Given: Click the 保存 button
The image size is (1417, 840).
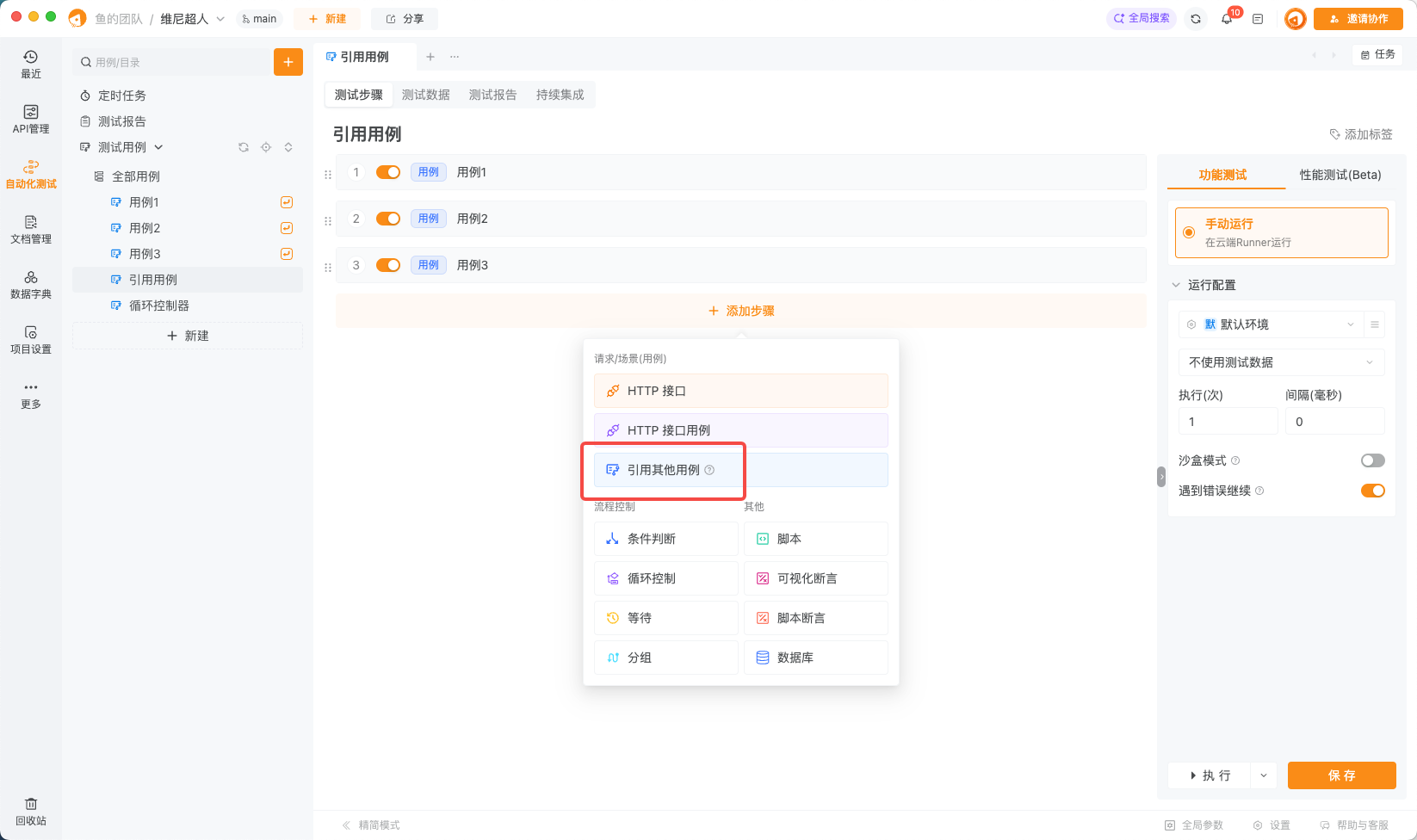Looking at the screenshot, I should tap(1341, 775).
